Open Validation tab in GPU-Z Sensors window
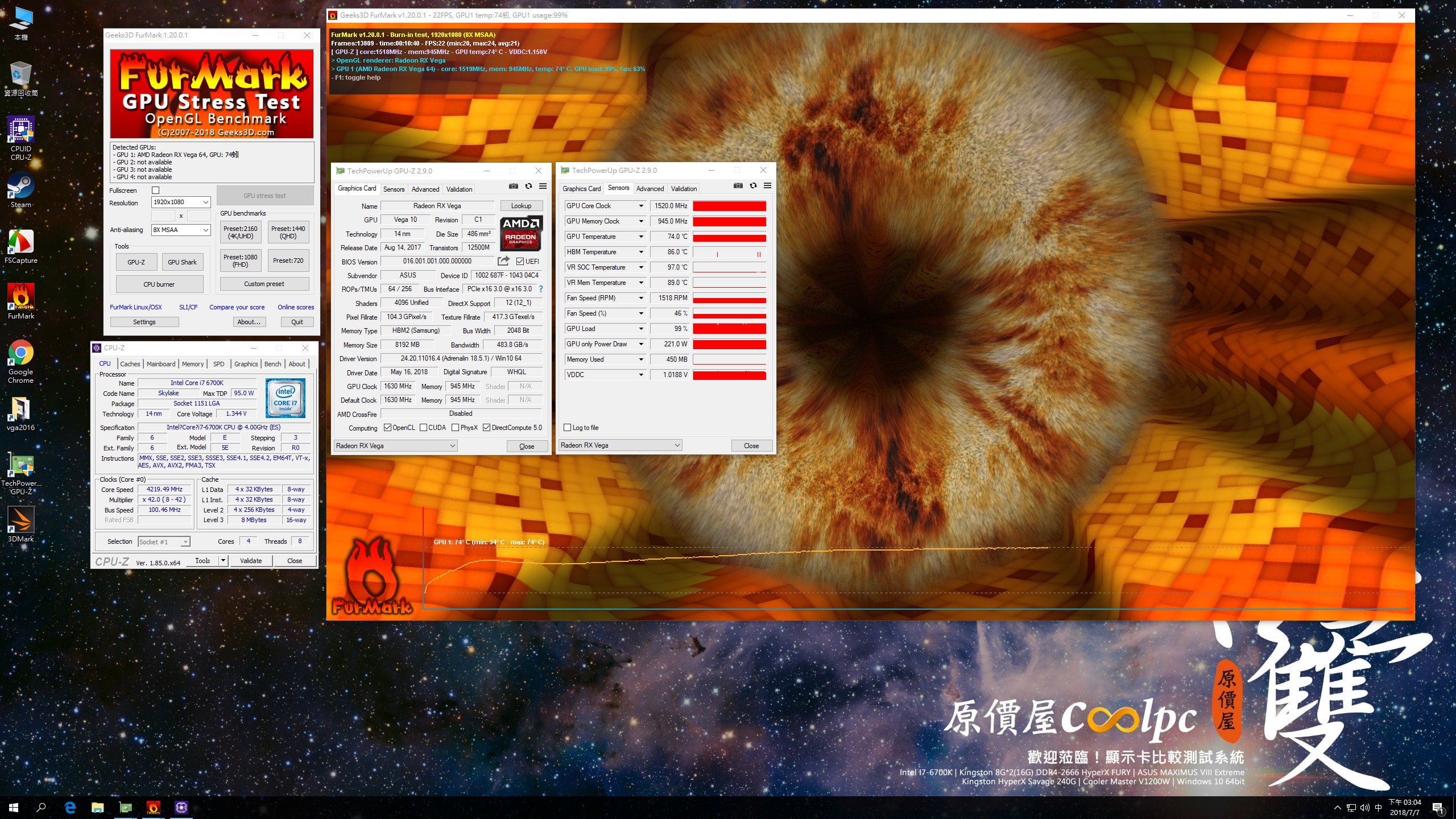Screen dimensions: 1456x819 [x=684, y=189]
